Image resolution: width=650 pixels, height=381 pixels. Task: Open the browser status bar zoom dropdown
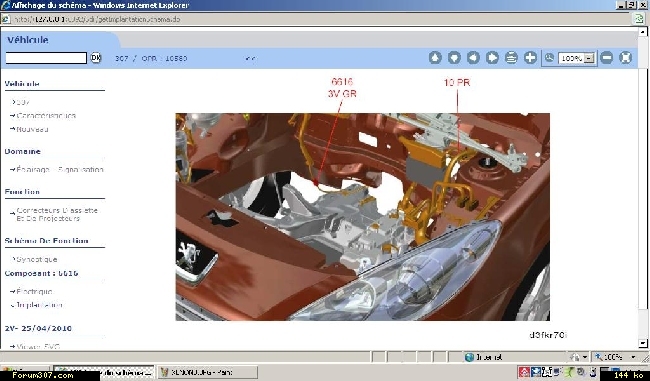click(x=634, y=357)
